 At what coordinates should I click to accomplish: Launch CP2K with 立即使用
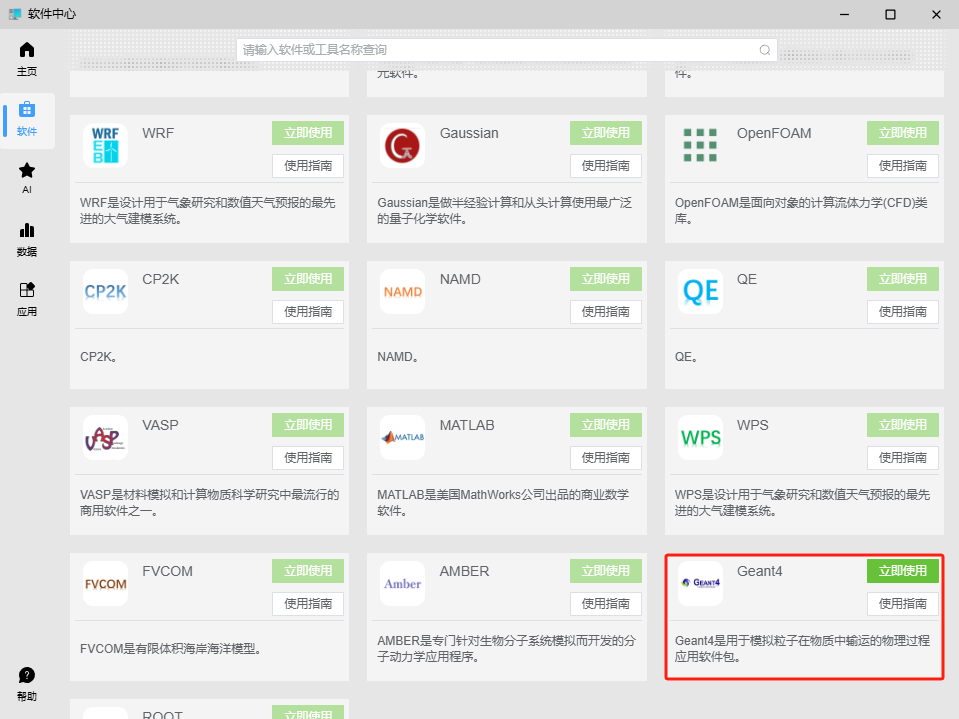pos(308,279)
